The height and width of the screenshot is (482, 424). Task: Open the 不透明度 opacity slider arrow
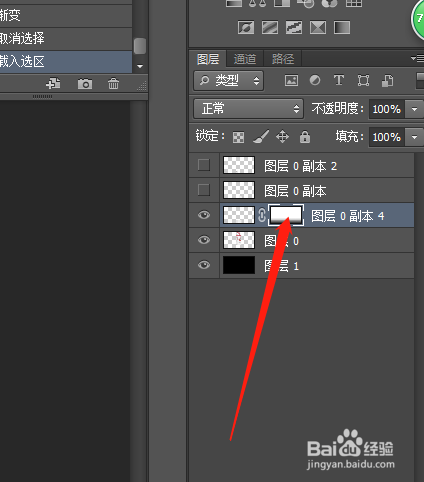(x=414, y=109)
